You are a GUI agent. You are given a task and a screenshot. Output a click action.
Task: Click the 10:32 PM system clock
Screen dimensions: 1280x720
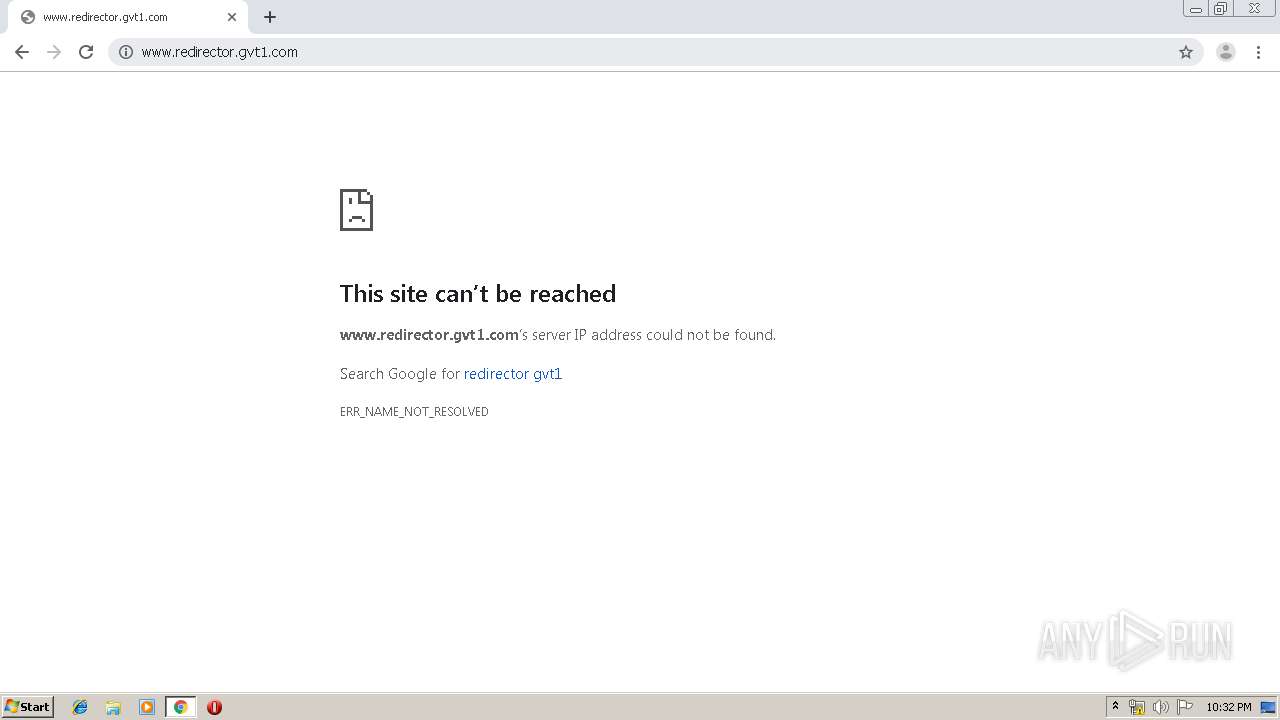1229,707
